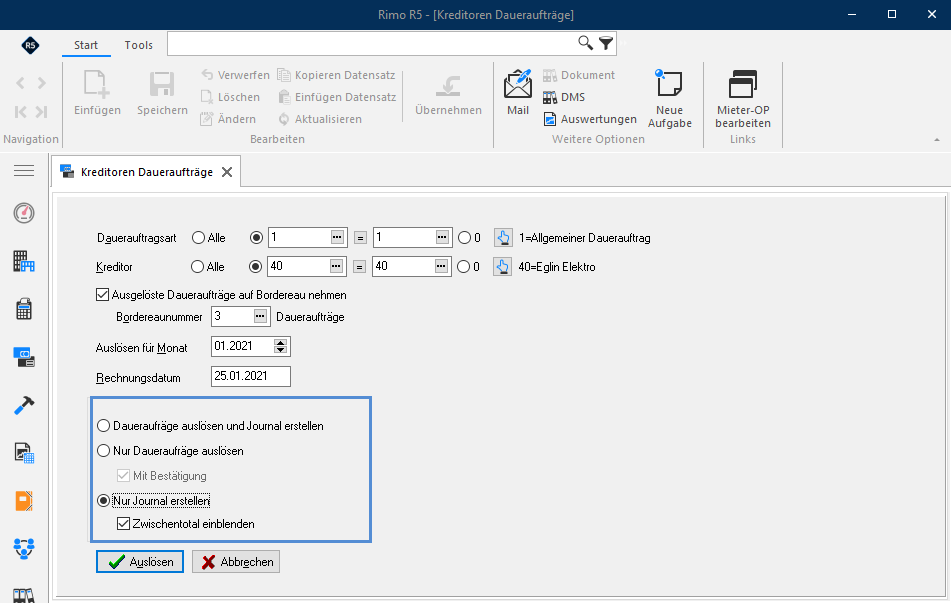Select Daueraufräge auslösen und Journal erstellen

click(x=104, y=426)
